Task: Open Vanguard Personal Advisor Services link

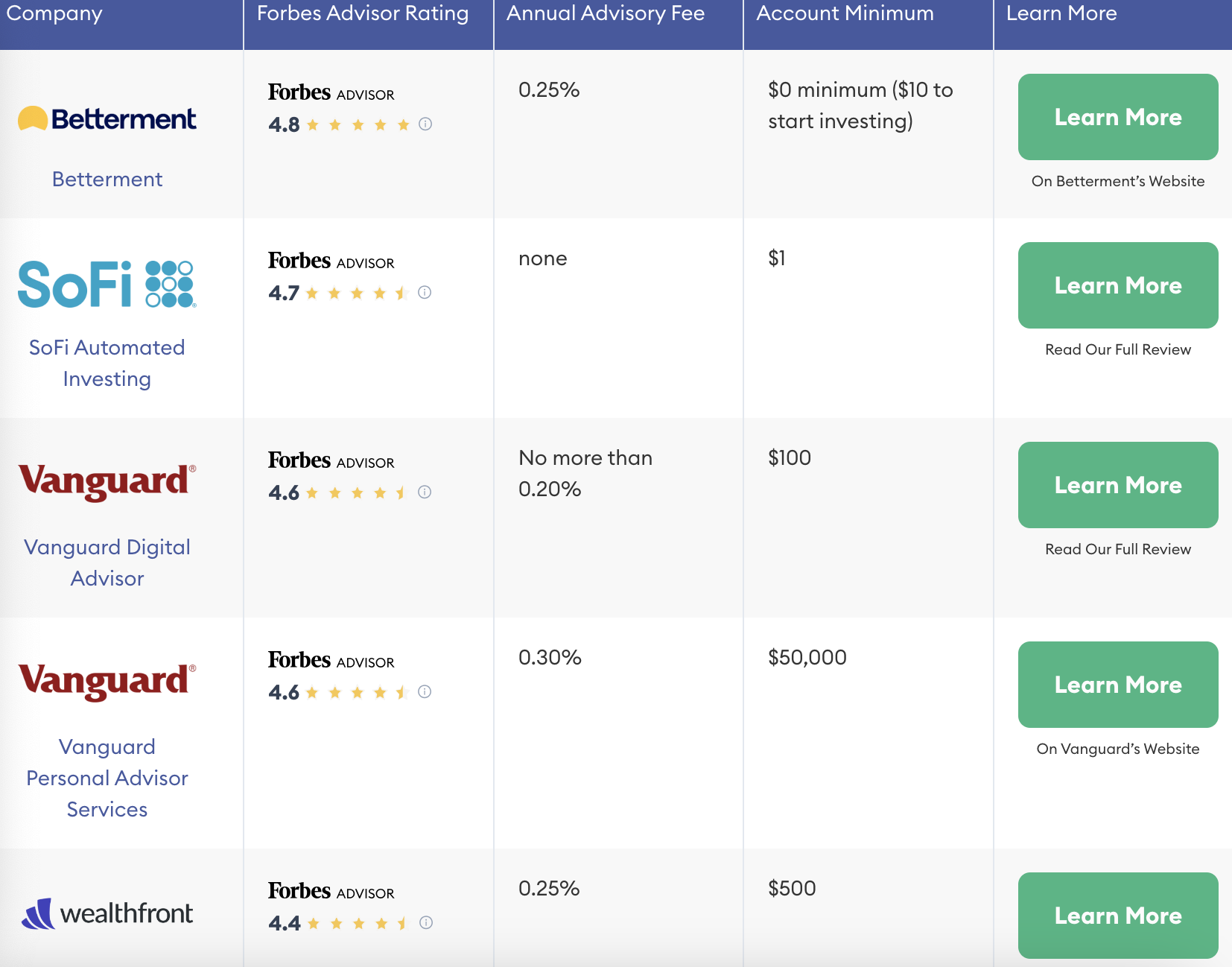Action: pos(107,778)
